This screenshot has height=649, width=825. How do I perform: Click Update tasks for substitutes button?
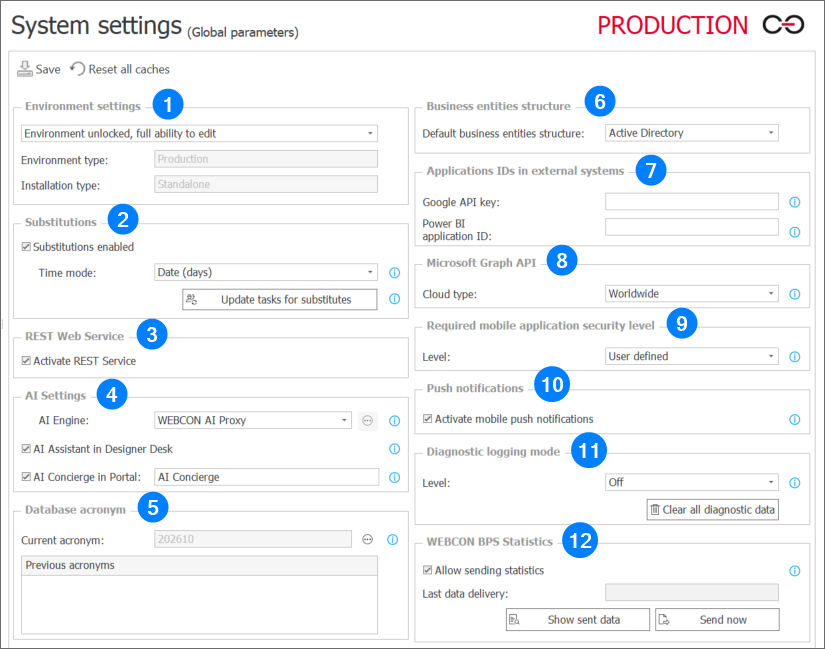point(279,299)
